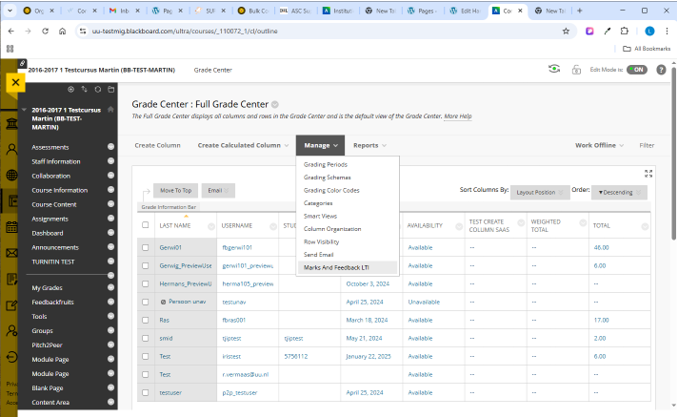
Task: Toggle Edit Mode ON switch
Action: point(637,70)
